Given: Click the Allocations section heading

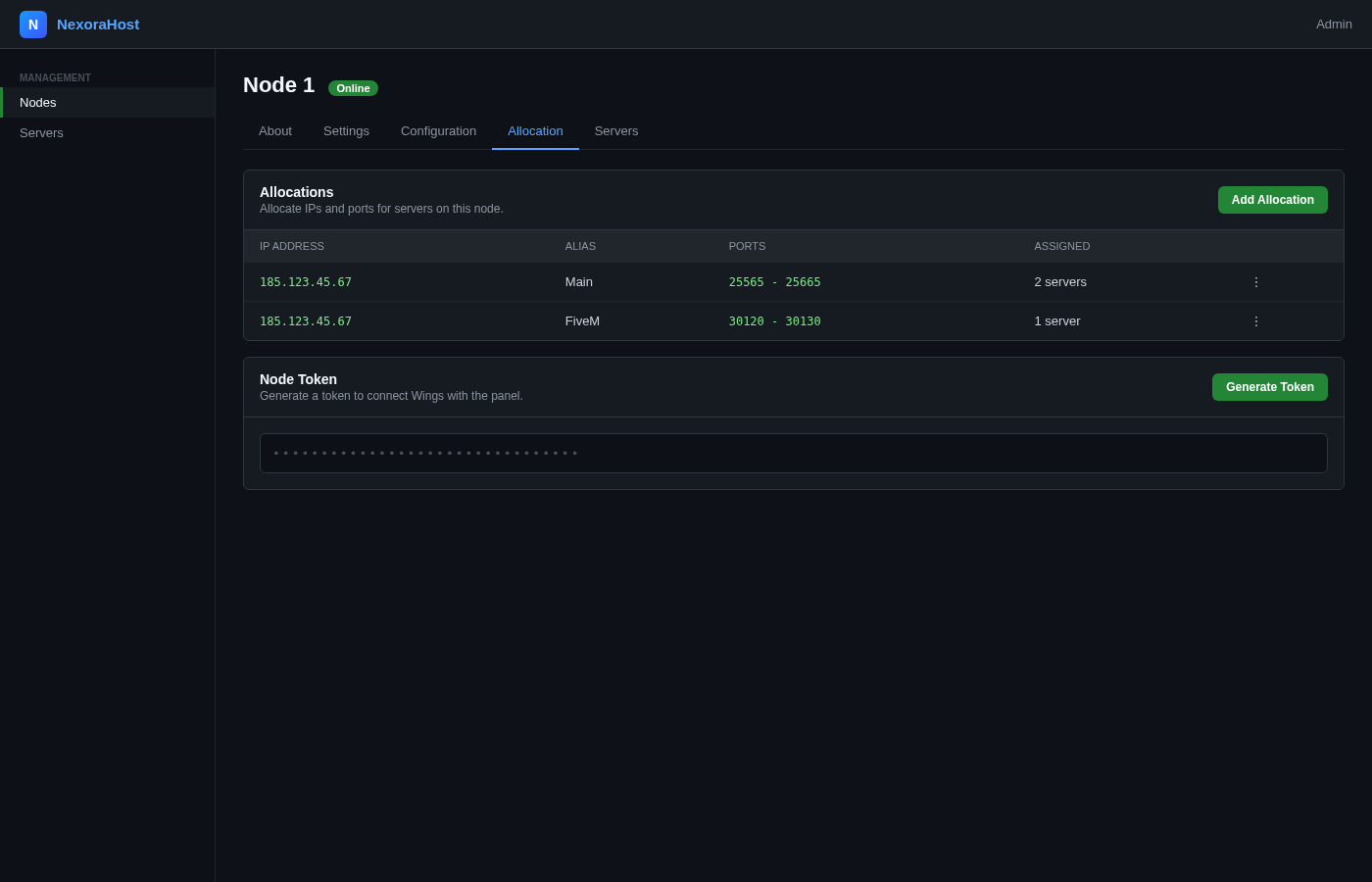Looking at the screenshot, I should [297, 192].
